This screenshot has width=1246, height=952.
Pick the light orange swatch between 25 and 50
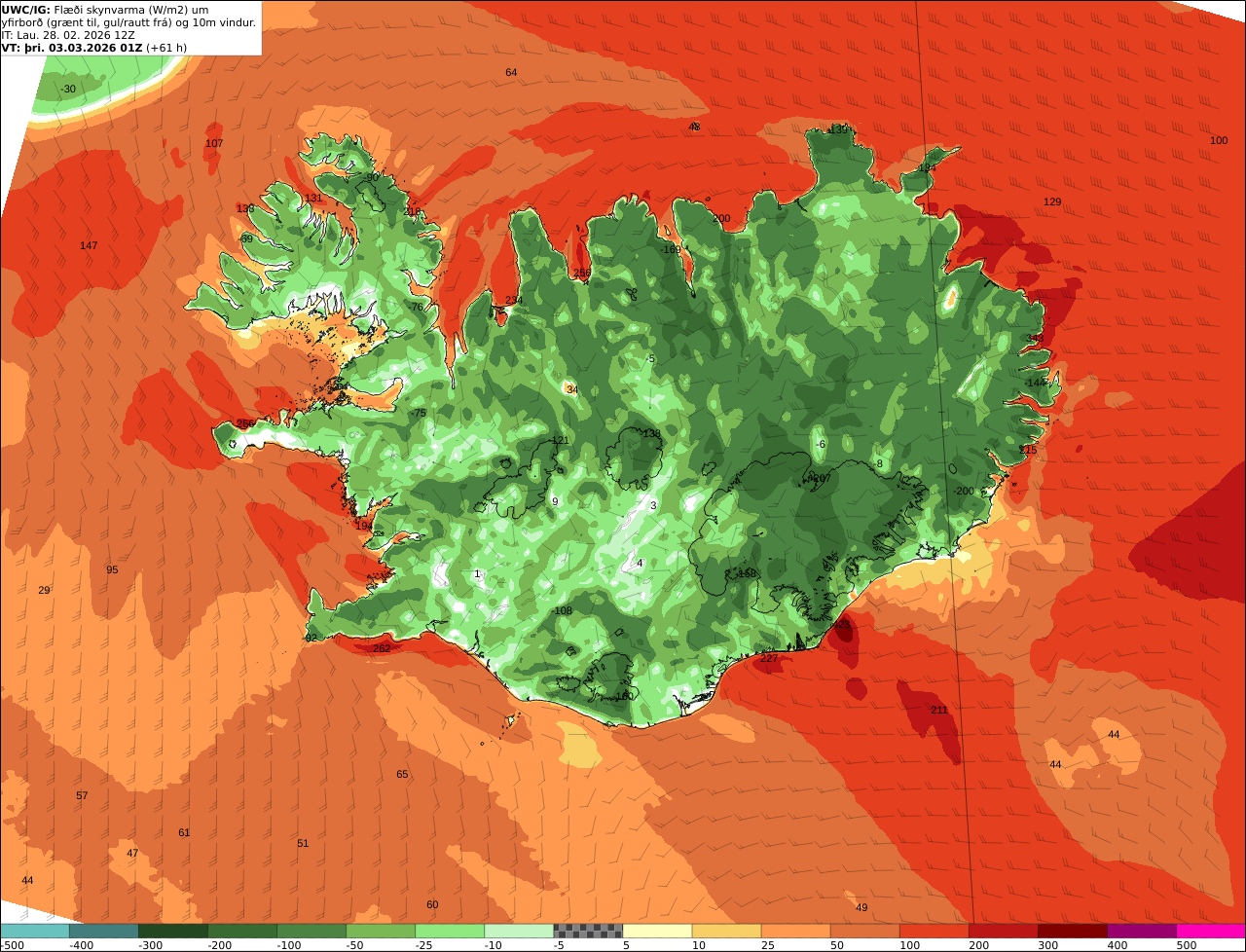[x=795, y=931]
